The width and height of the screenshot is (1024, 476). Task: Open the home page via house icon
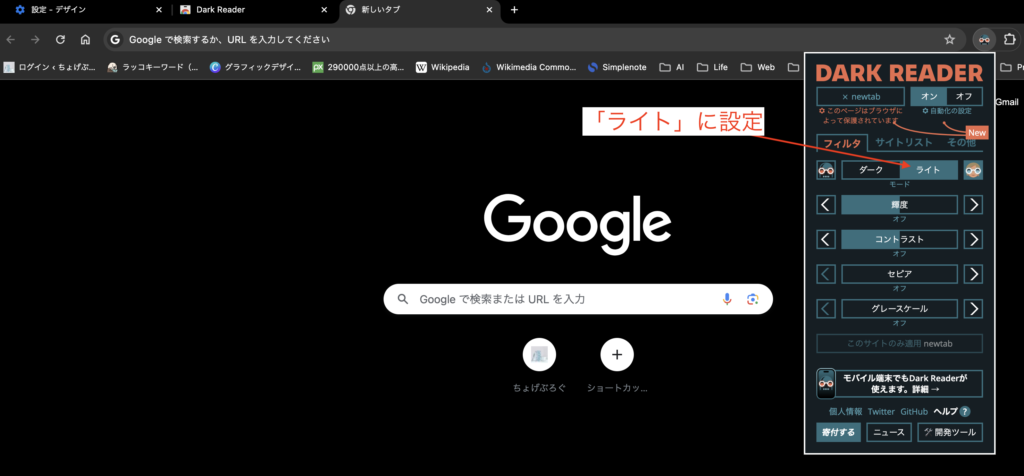[85, 40]
